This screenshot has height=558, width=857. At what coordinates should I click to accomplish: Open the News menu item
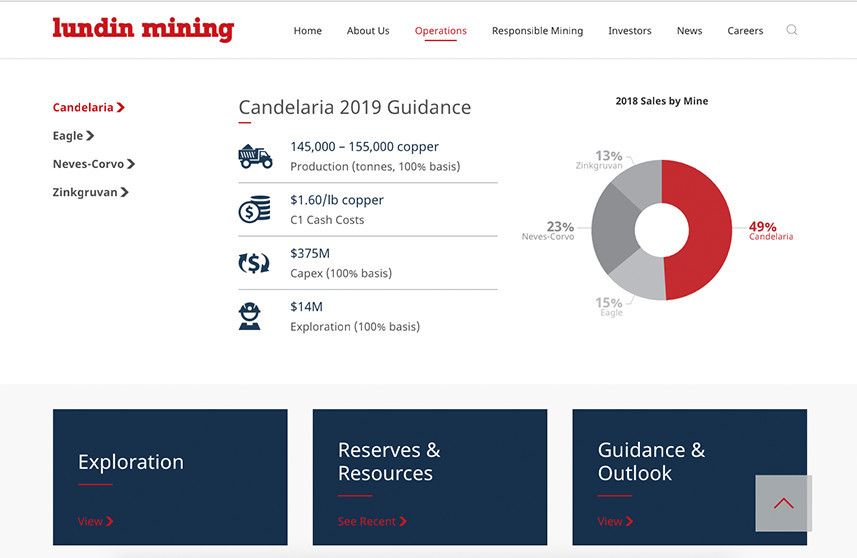click(x=689, y=31)
